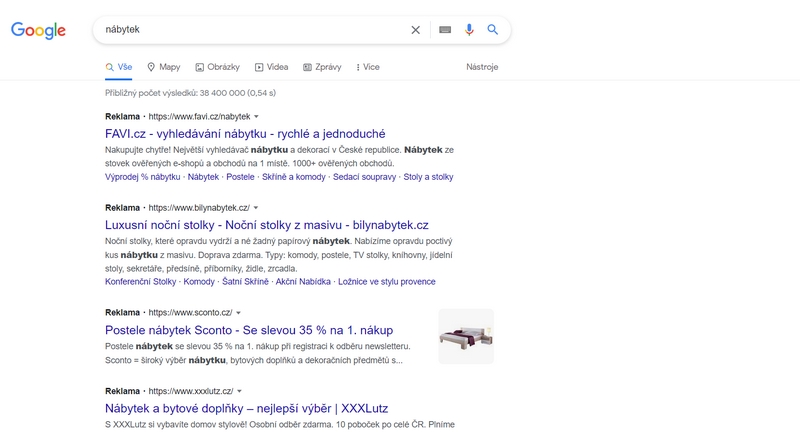Click the Mapy pin icon

pyautogui.click(x=151, y=67)
